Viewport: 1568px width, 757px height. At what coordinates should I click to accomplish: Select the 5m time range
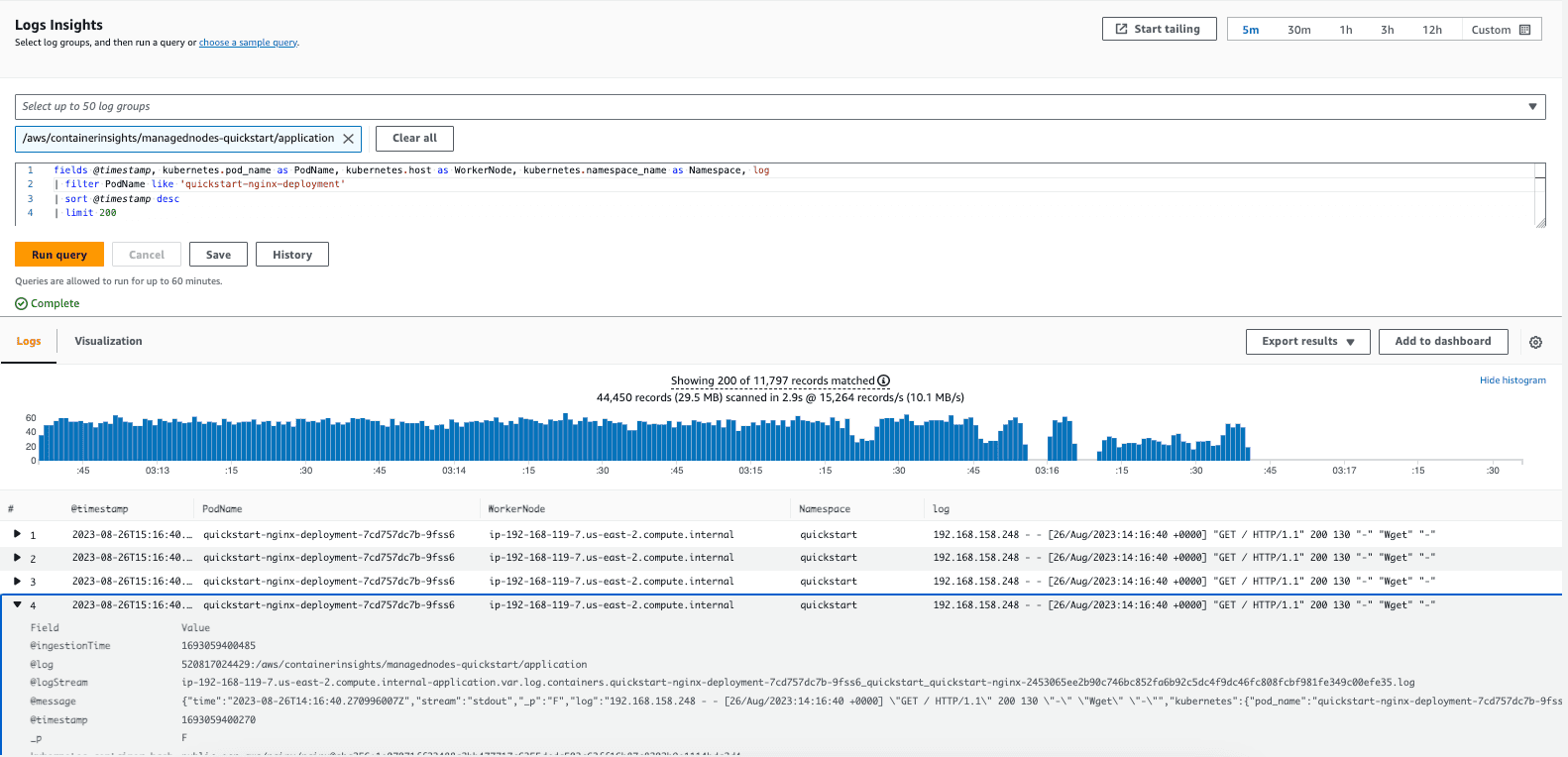pyautogui.click(x=1251, y=30)
